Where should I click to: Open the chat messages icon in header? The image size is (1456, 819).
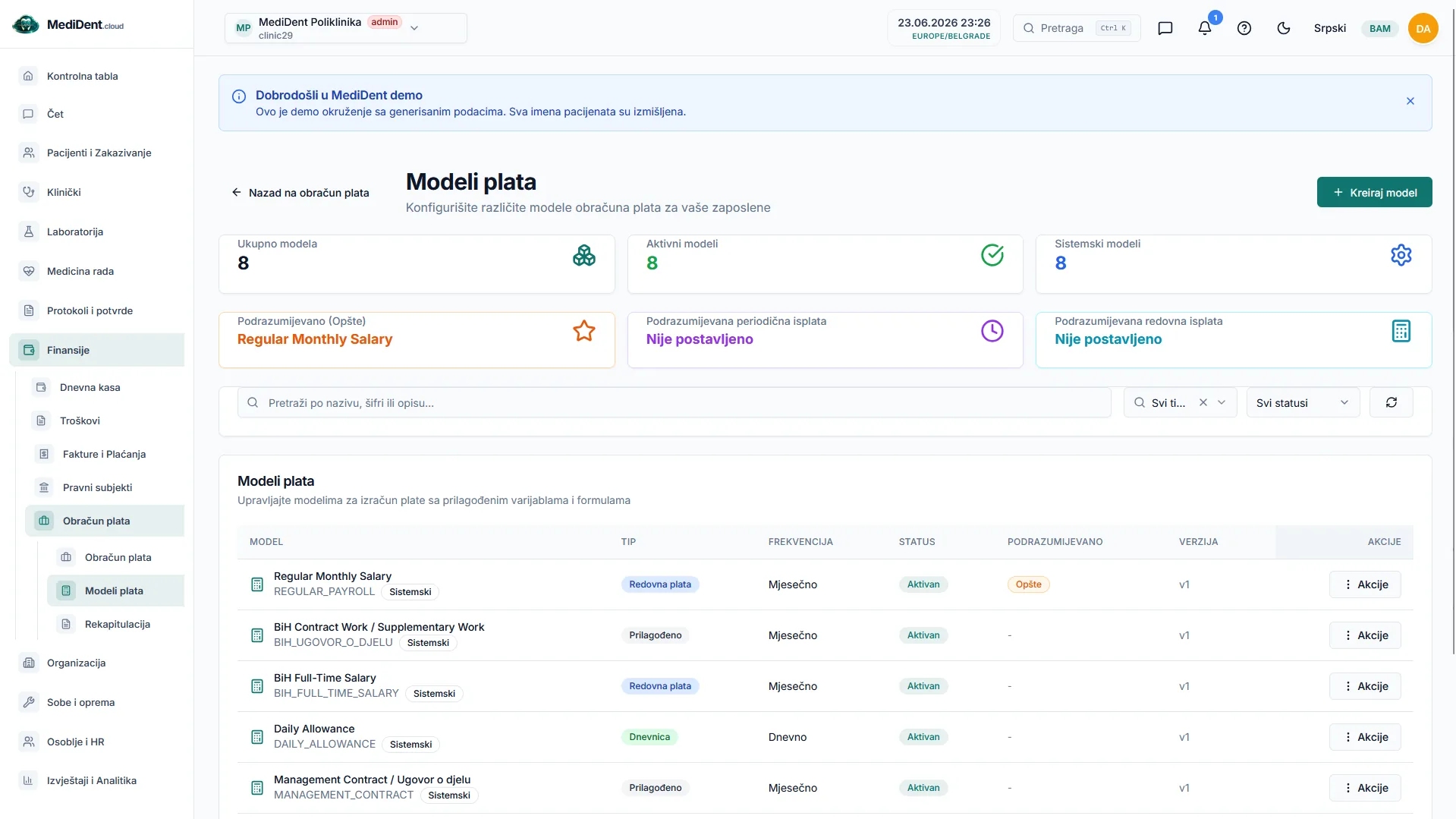pyautogui.click(x=1165, y=28)
